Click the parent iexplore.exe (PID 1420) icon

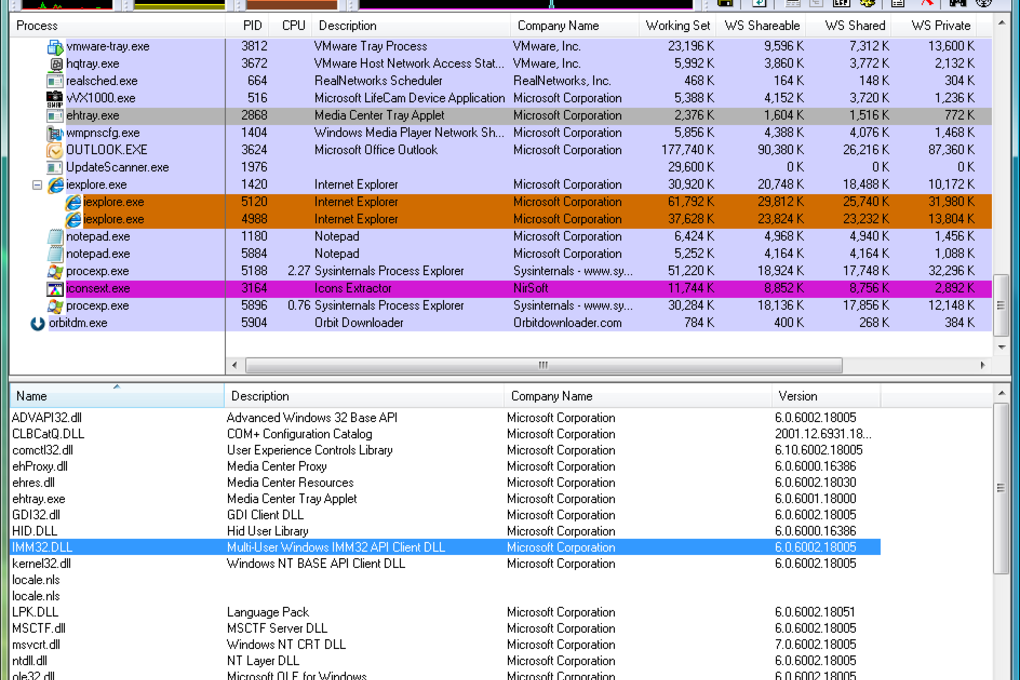(55, 185)
